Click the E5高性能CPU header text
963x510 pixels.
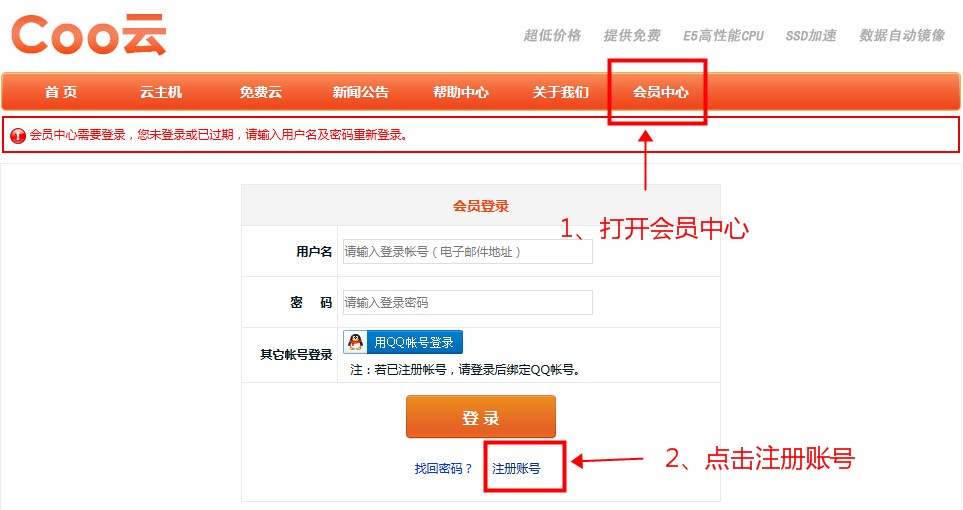(x=723, y=35)
